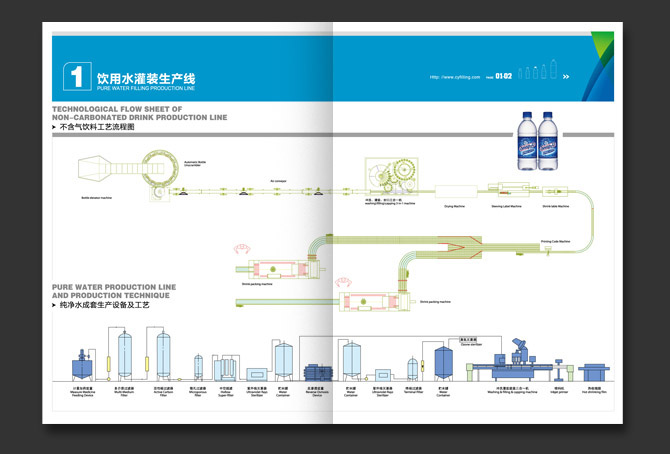
Task: Click the upper red bottle-pack symbol
Action: click(242, 248)
